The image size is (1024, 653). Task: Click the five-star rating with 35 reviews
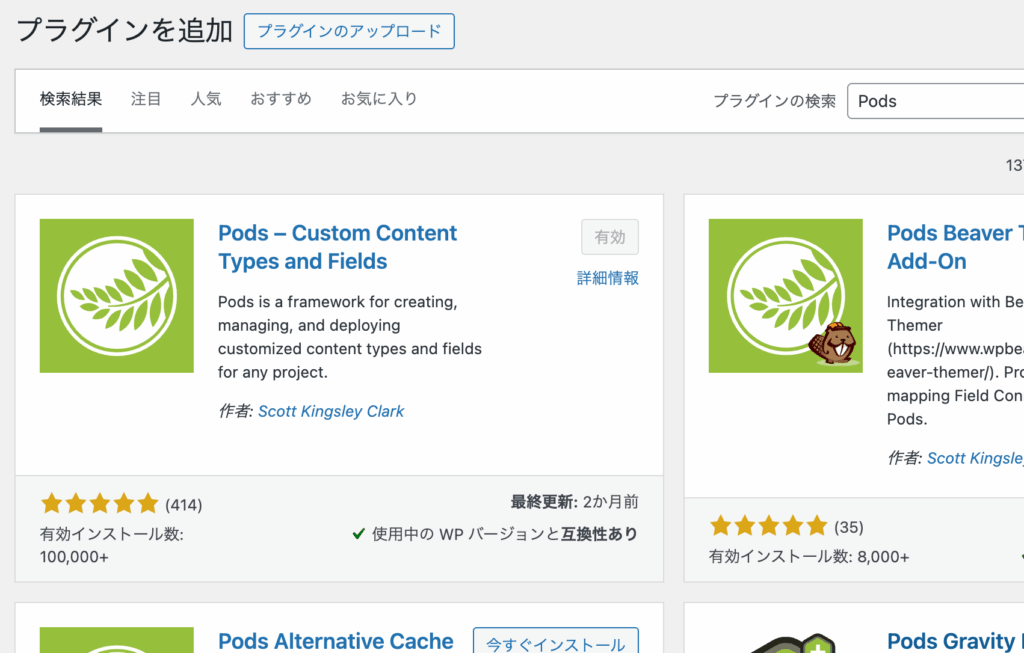[768, 526]
